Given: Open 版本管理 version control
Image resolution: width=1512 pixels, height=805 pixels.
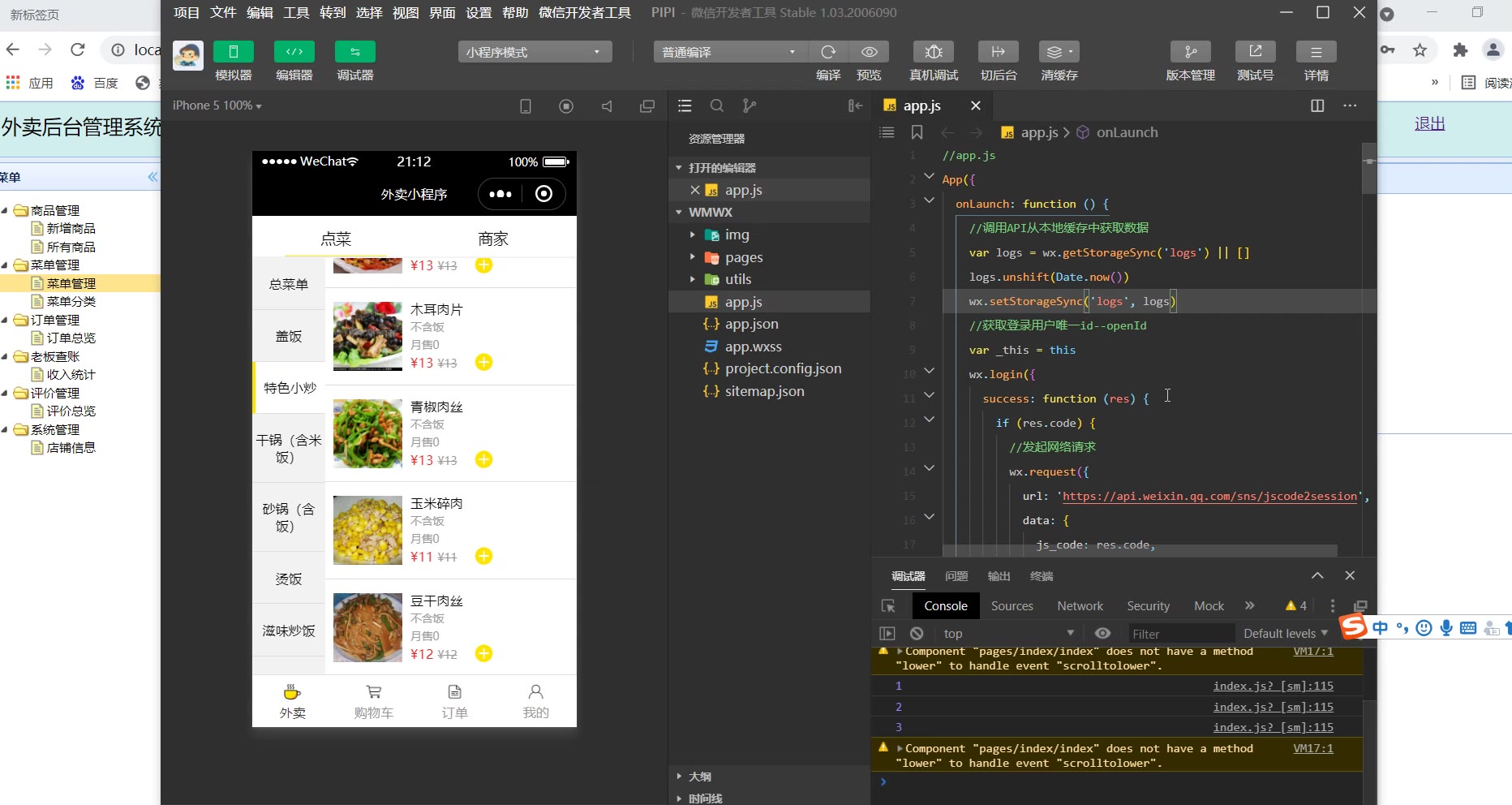Looking at the screenshot, I should (x=1191, y=52).
